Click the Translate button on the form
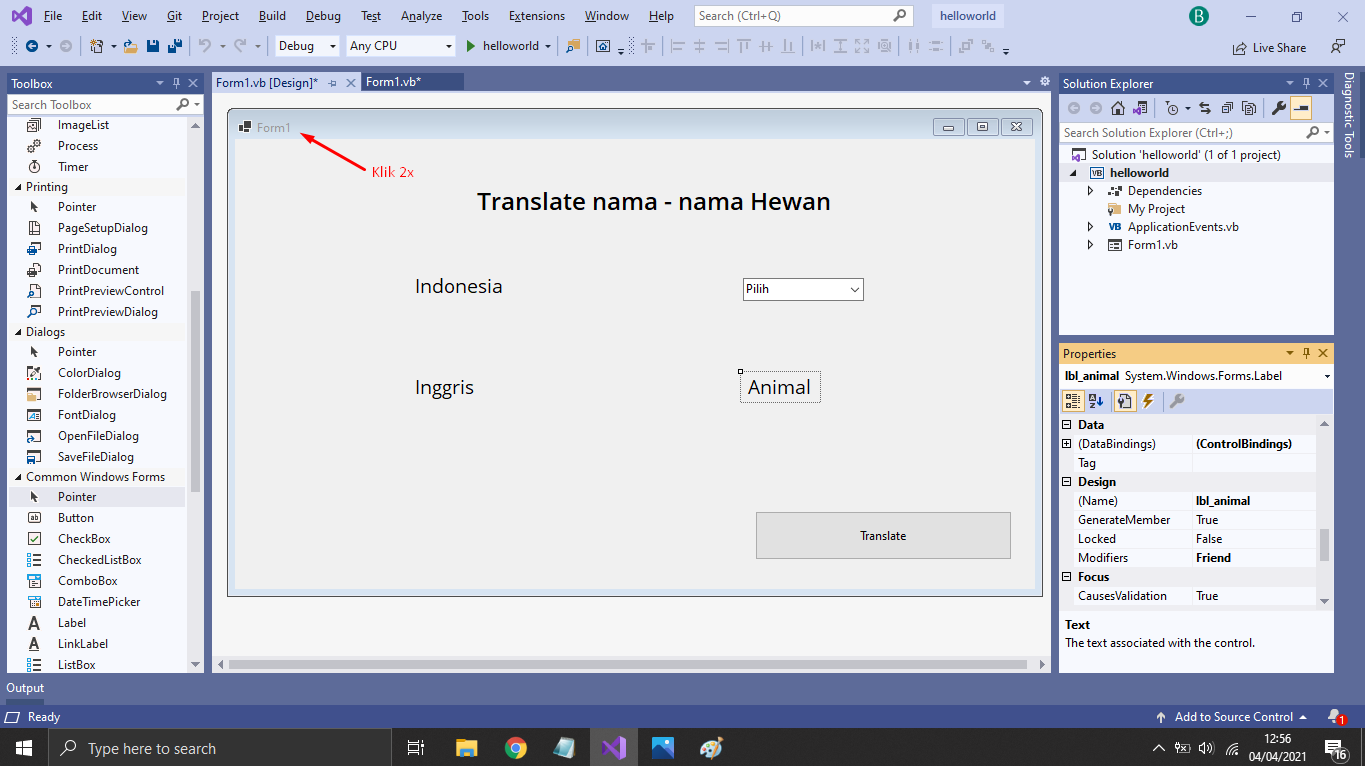 pos(882,535)
